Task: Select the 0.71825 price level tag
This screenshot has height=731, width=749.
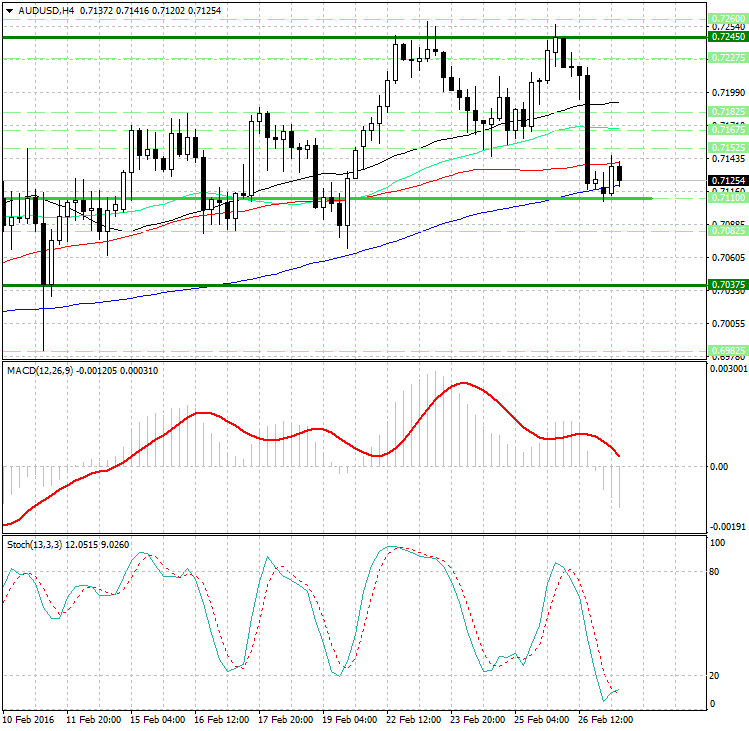Action: pyautogui.click(x=726, y=111)
